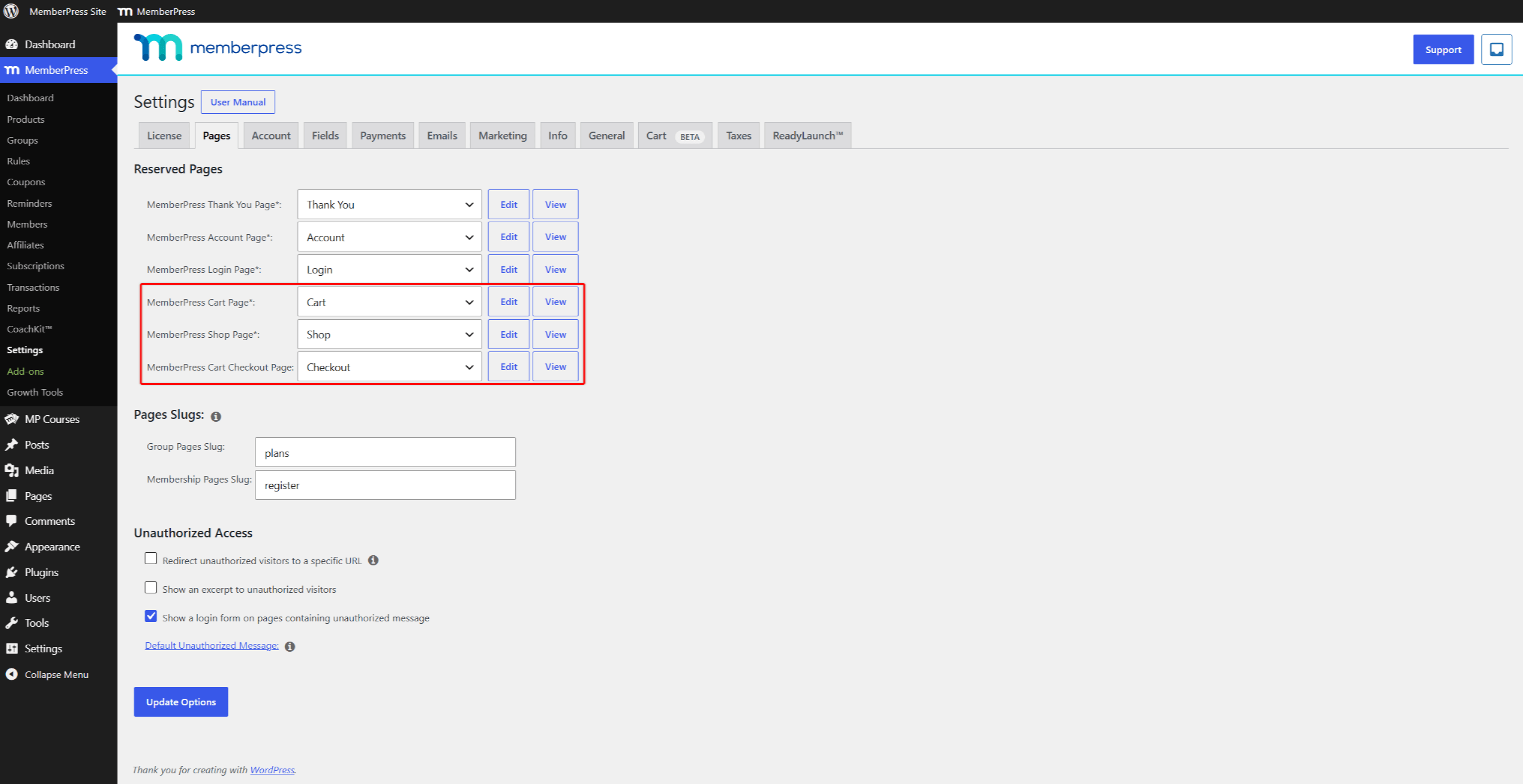1523x784 pixels.
Task: Open the WordPress Pages sidebar icon
Action: (x=11, y=496)
